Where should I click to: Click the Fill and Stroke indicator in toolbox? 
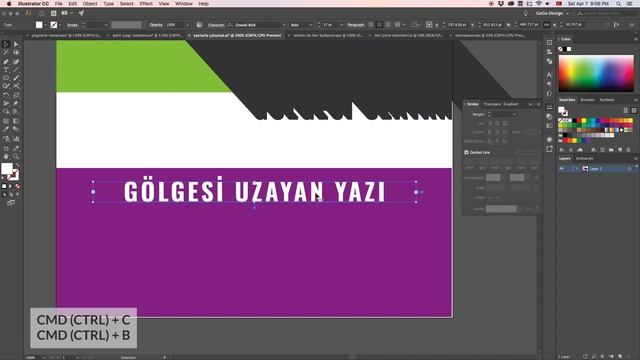(10, 171)
